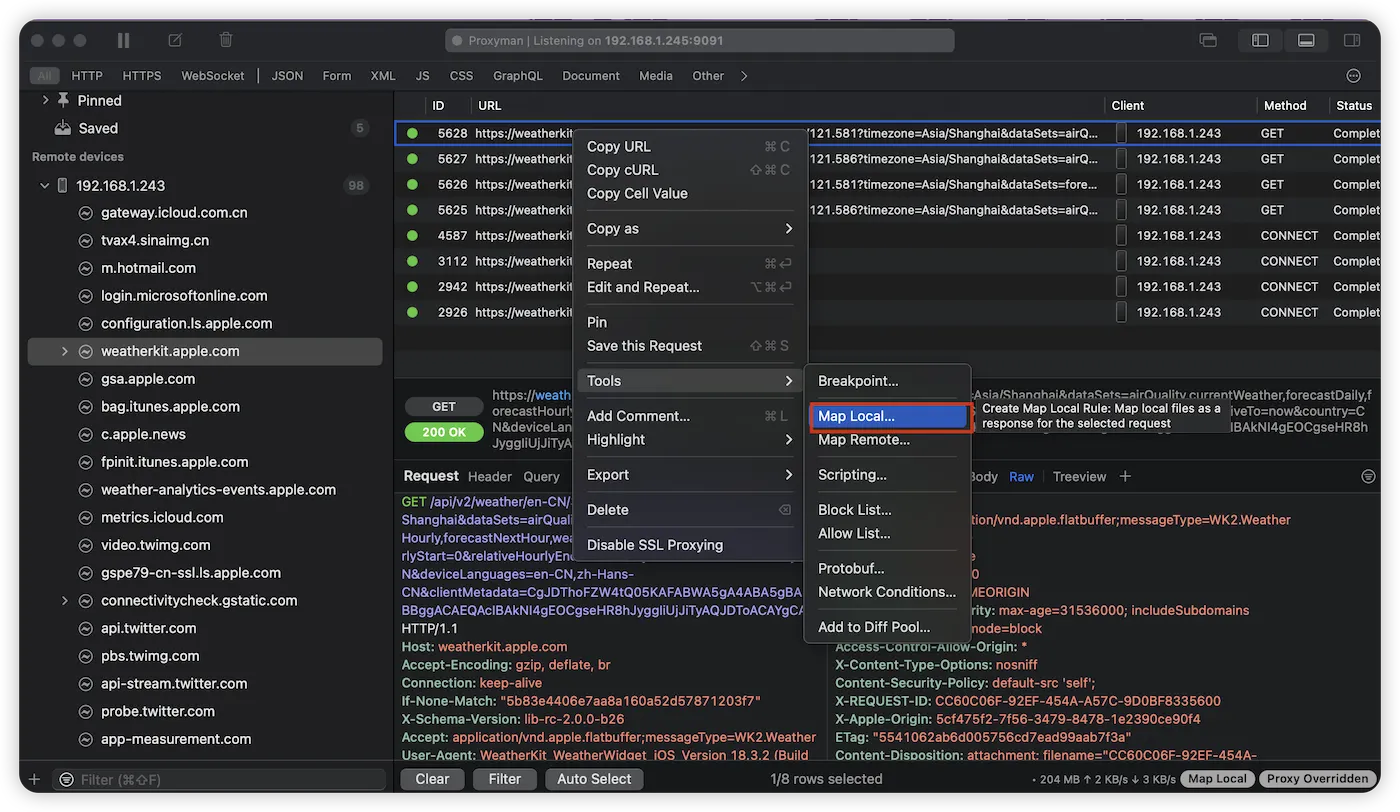
Task: Click the Proxyman listening address bar
Action: (x=700, y=41)
